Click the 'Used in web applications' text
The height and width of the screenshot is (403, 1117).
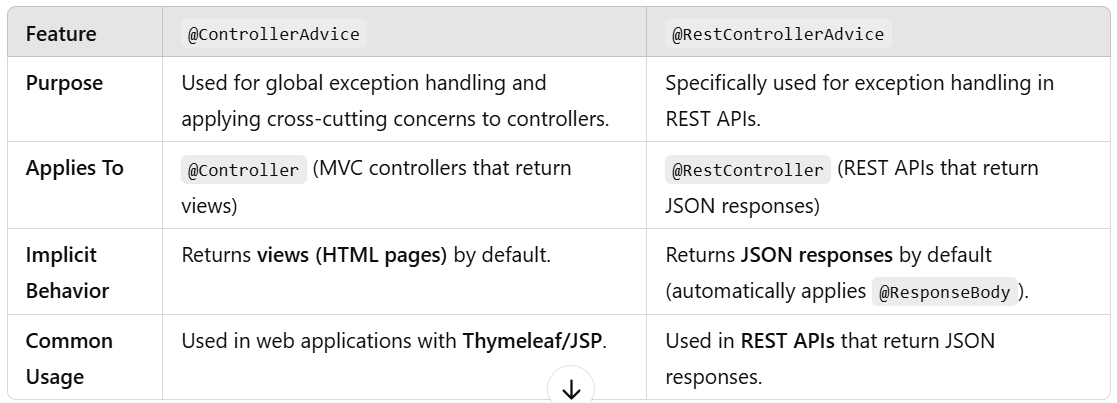319,341
